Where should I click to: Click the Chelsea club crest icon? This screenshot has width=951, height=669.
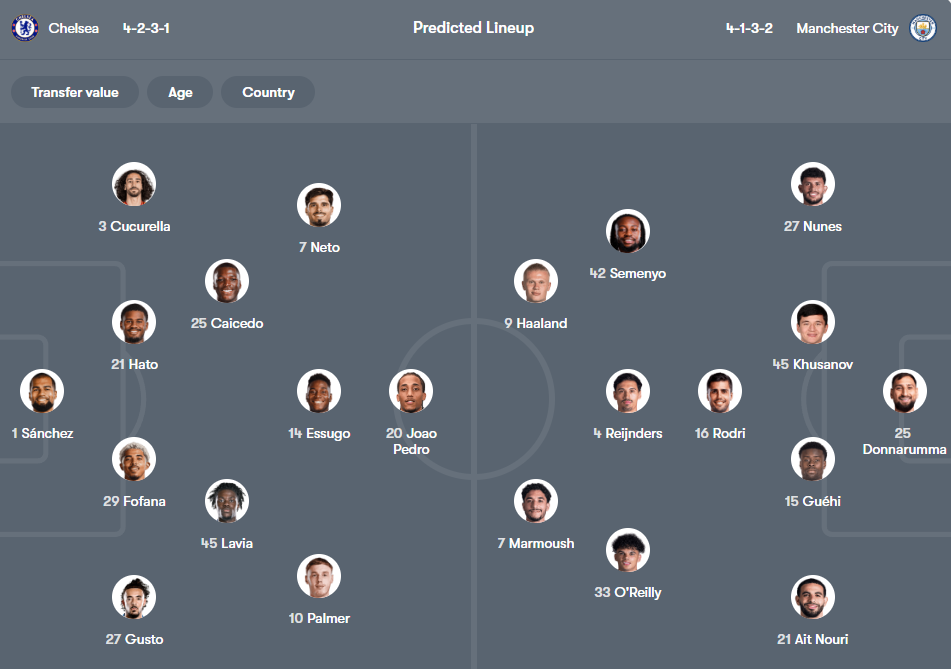25,28
